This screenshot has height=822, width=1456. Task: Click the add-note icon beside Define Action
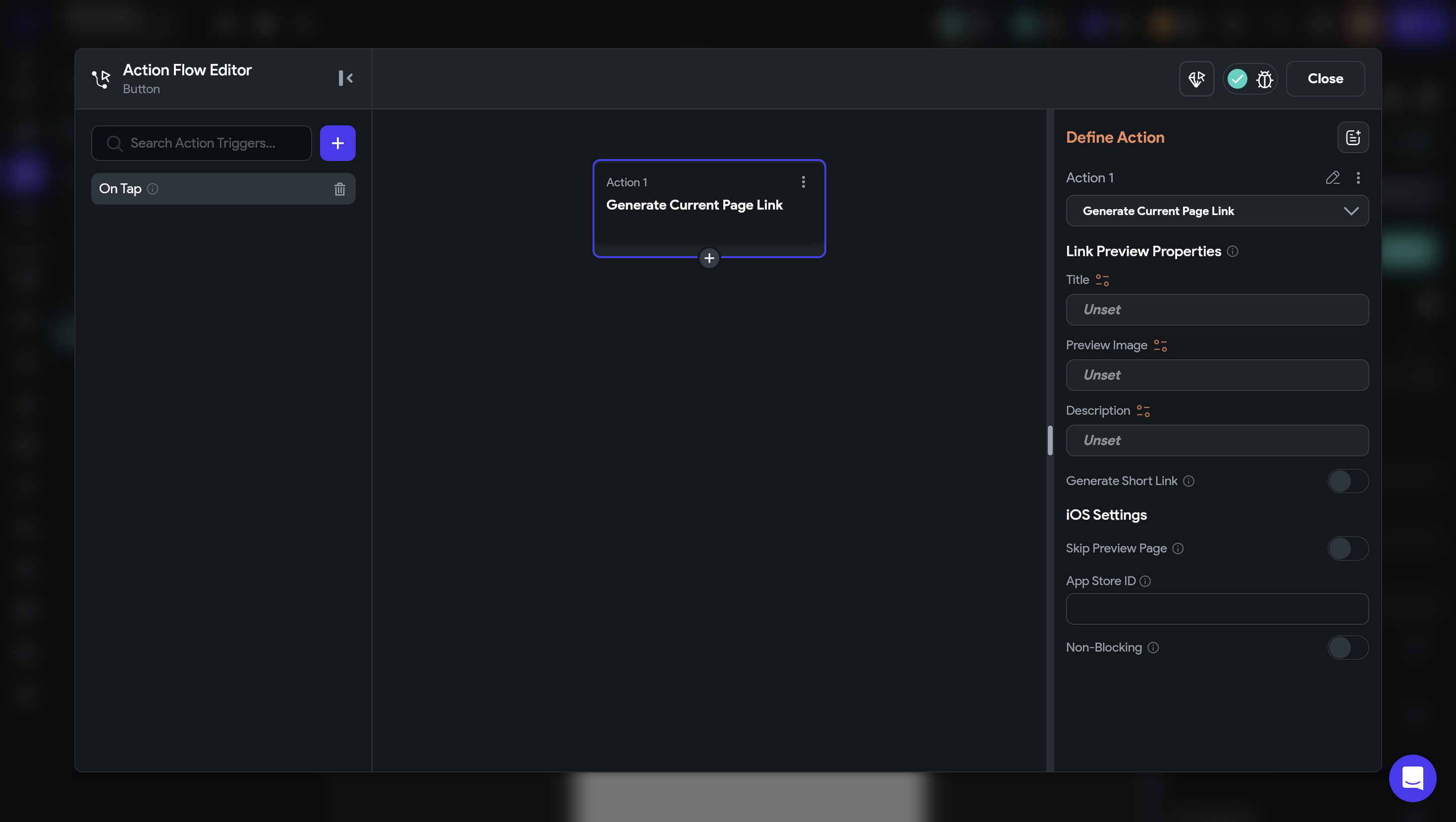click(x=1352, y=137)
